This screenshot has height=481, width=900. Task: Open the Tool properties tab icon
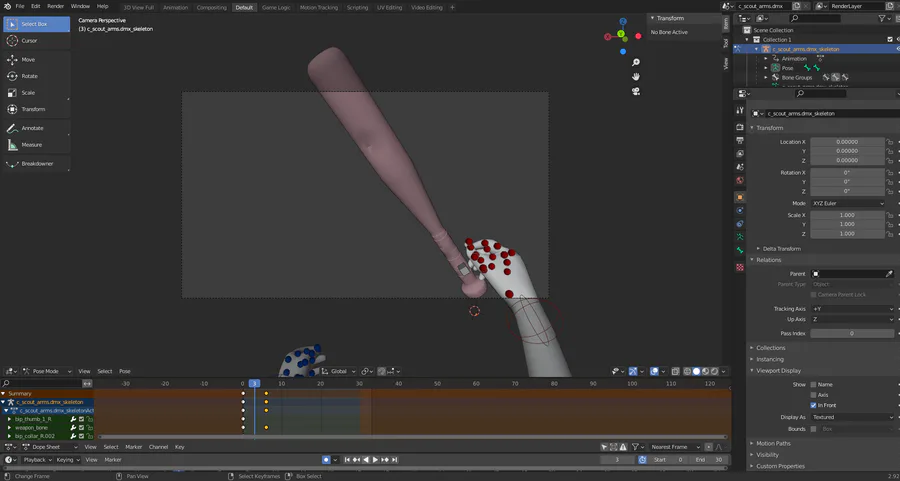[740, 110]
